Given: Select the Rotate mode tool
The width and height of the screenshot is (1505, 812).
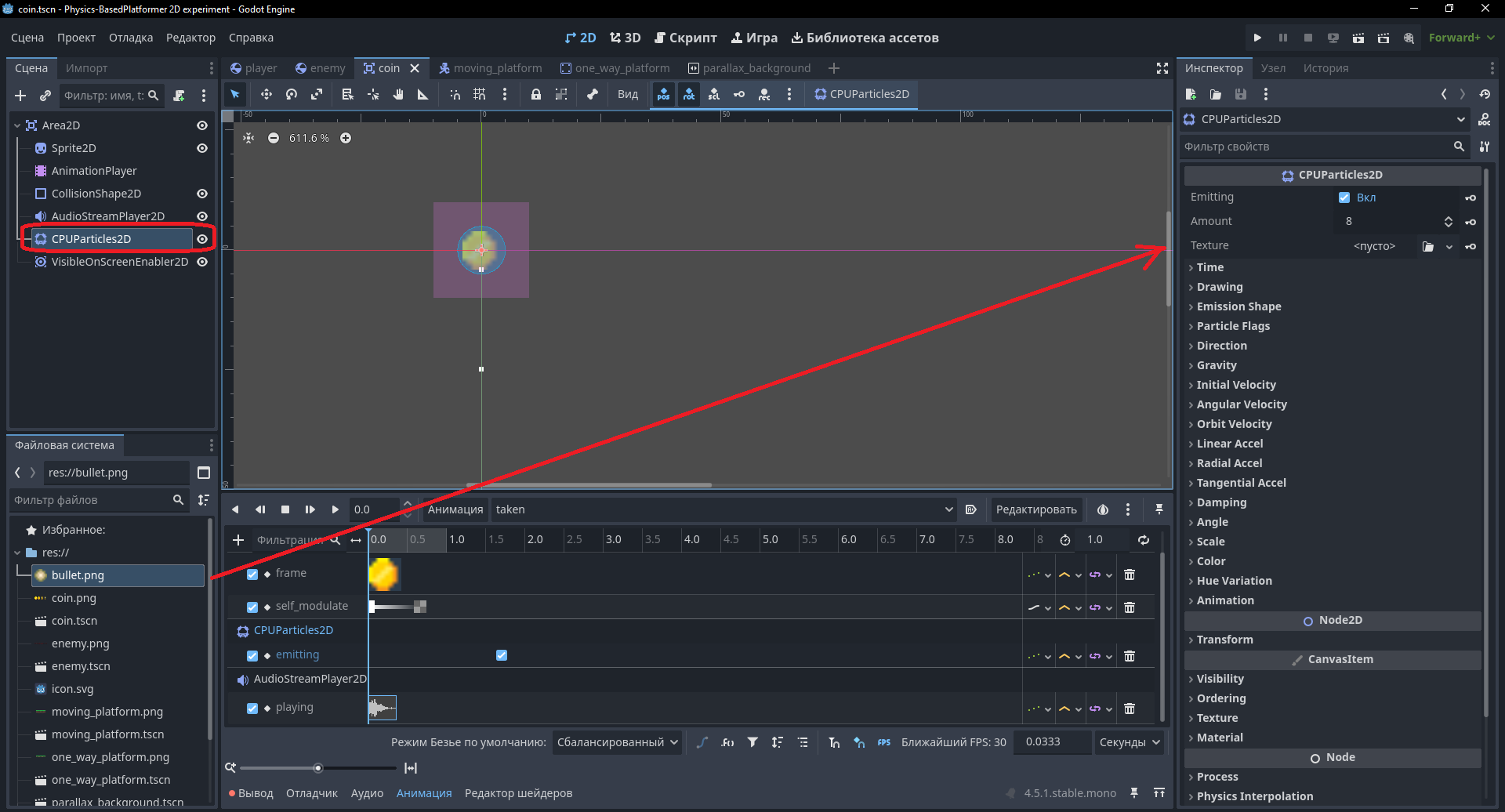Looking at the screenshot, I should click(x=292, y=94).
